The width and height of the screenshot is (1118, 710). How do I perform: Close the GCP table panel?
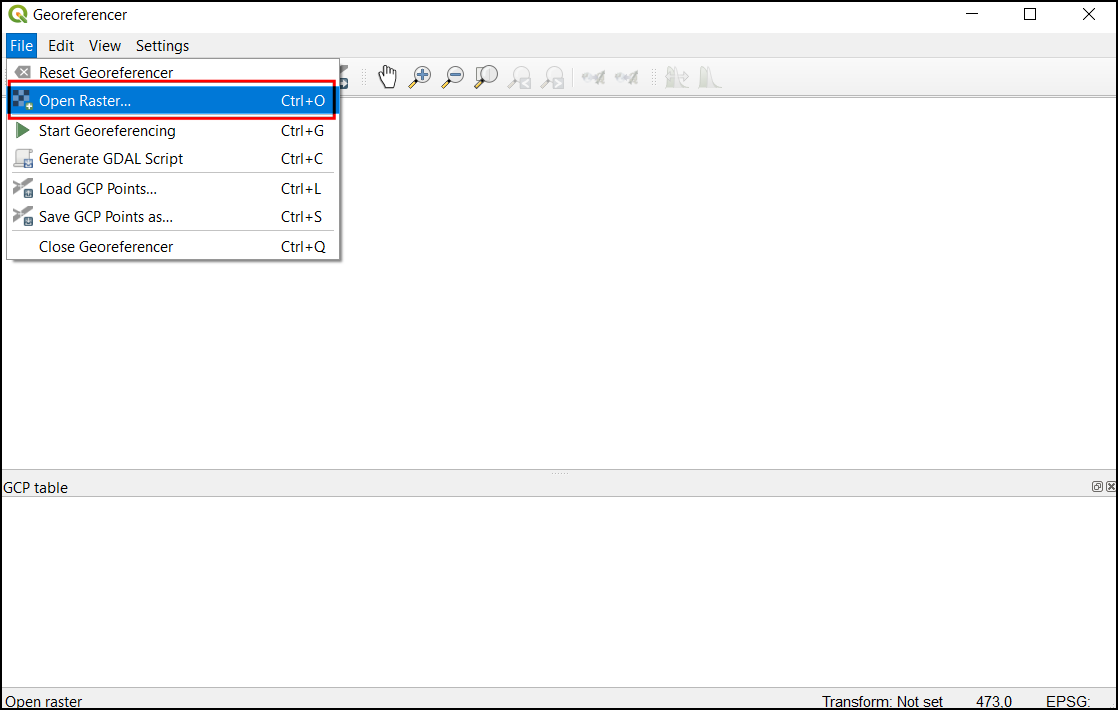pyautogui.click(x=1110, y=487)
